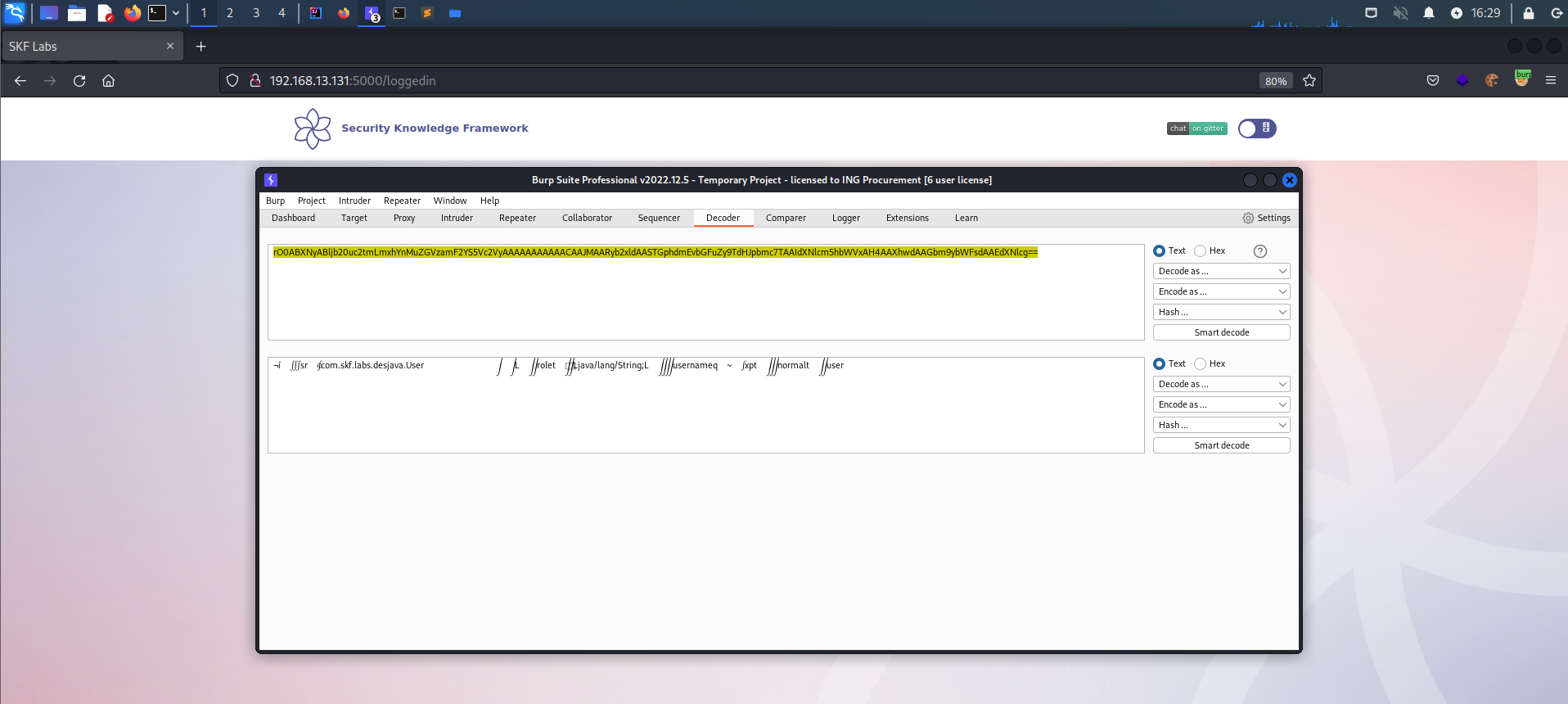Focus the IntelliJ IDEA taskbar window
Image resolution: width=1568 pixels, height=704 pixels.
click(x=316, y=13)
